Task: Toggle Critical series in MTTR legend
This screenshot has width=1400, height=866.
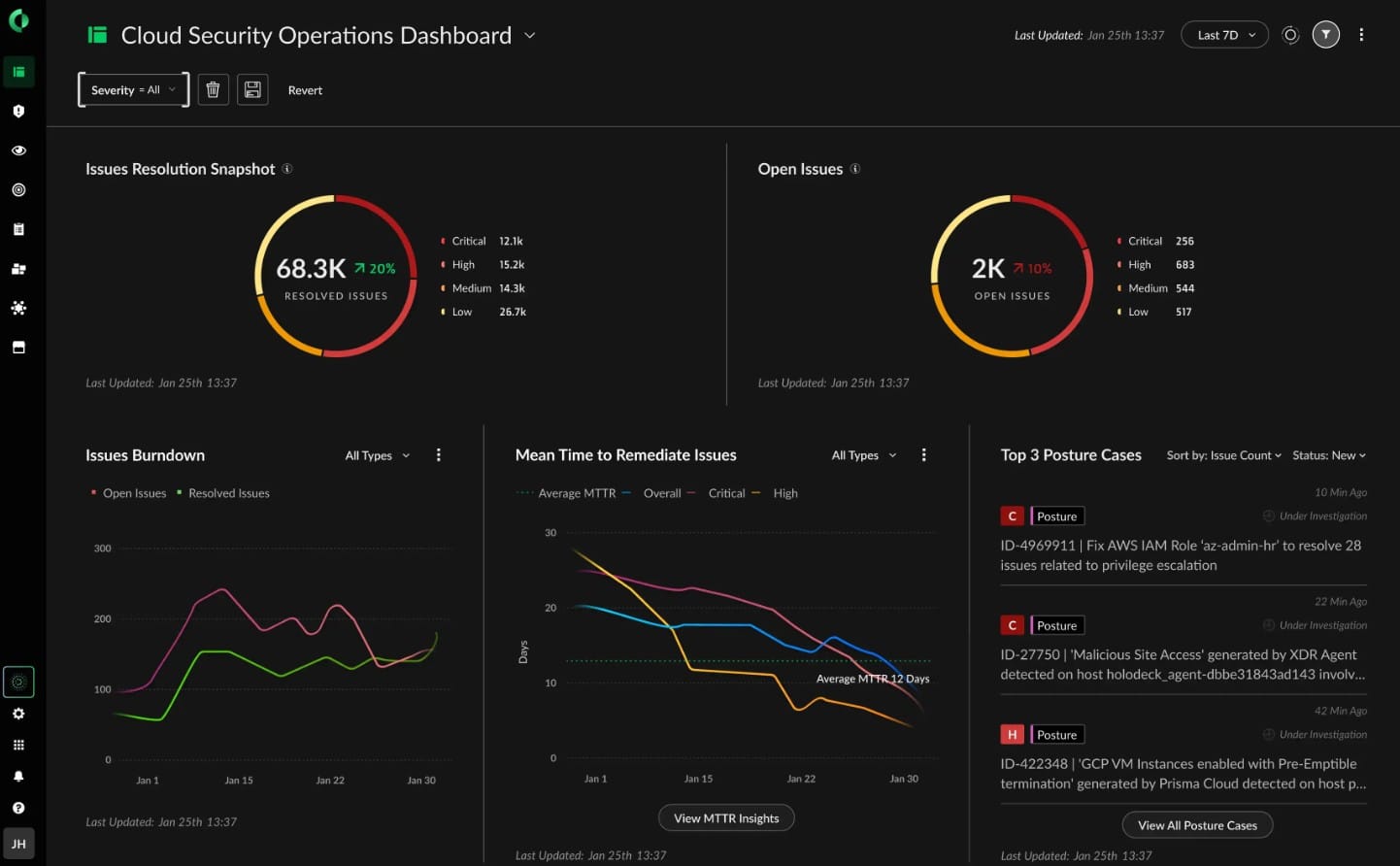Action: pos(726,493)
